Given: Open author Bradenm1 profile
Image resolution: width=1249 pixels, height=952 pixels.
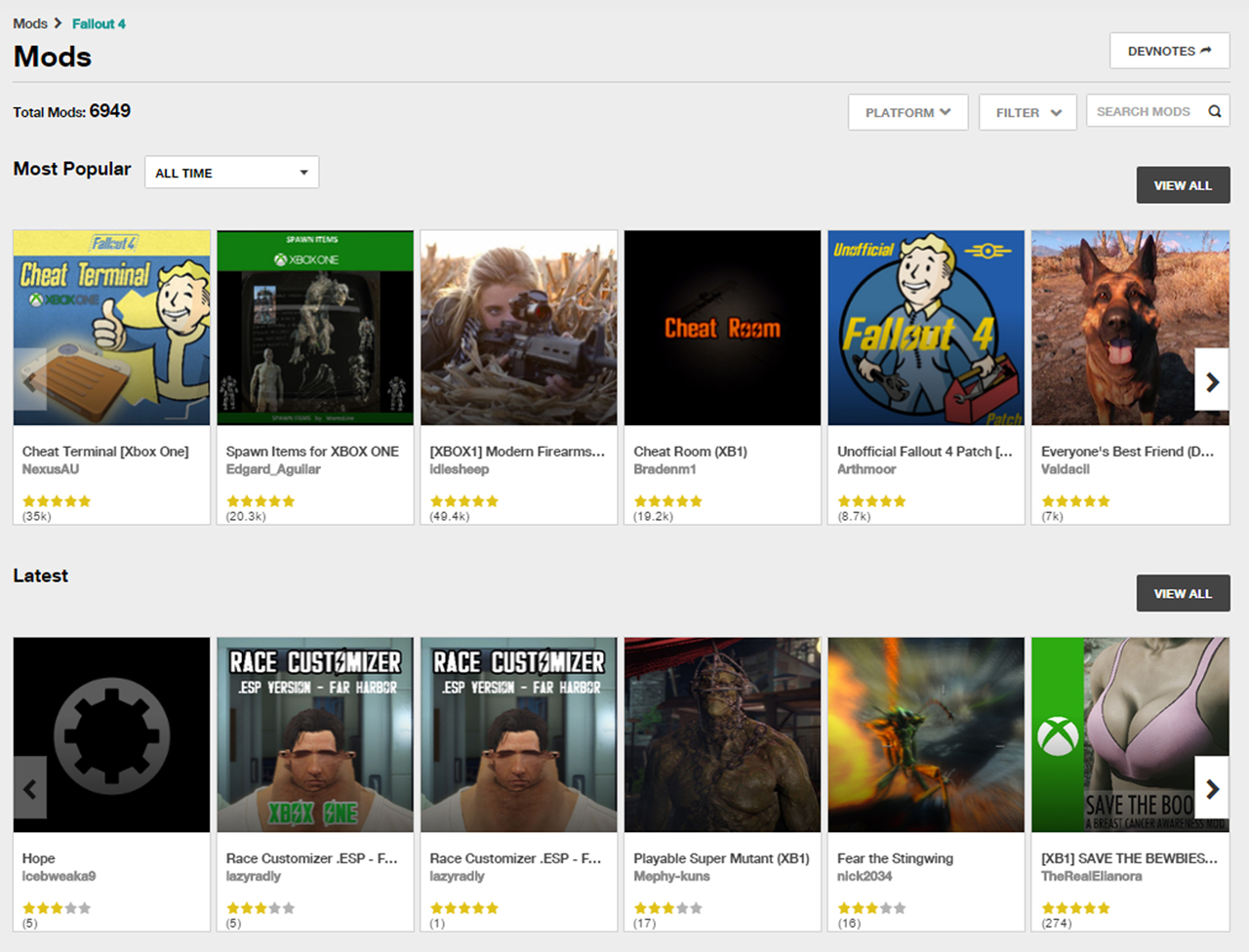Looking at the screenshot, I should 665,469.
